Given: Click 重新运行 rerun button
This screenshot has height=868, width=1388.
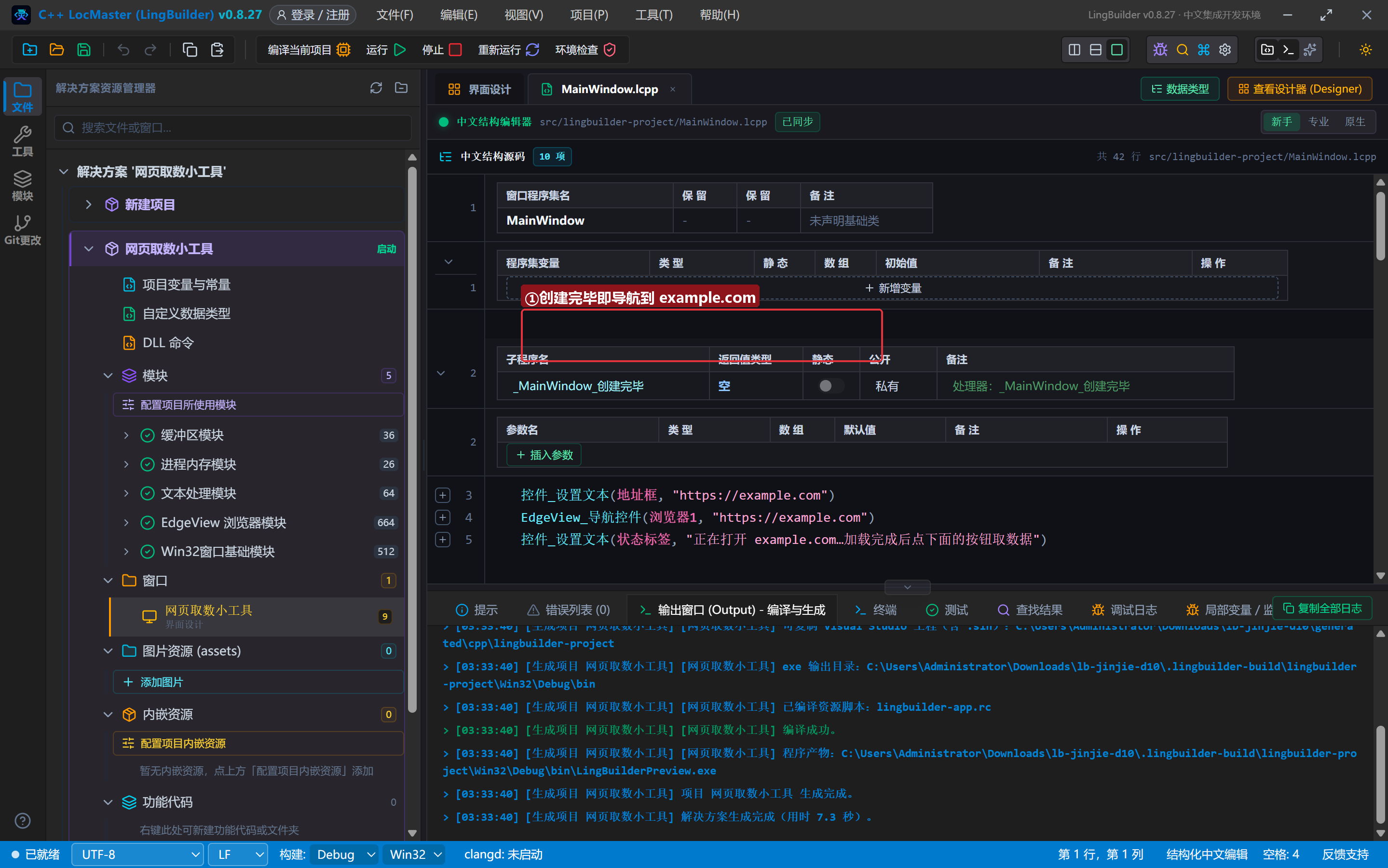Looking at the screenshot, I should [509, 50].
